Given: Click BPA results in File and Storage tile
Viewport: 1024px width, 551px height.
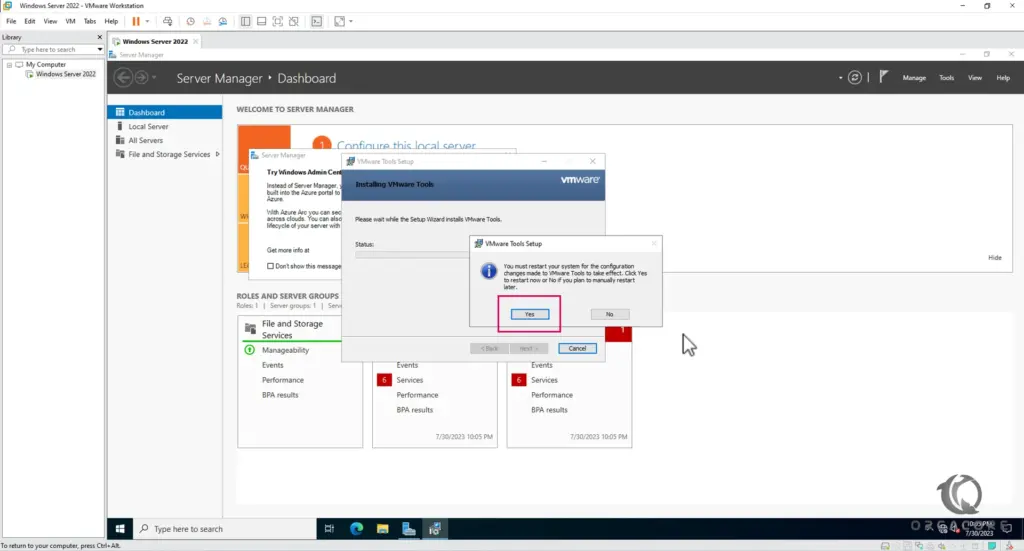Looking at the screenshot, I should coord(280,395).
